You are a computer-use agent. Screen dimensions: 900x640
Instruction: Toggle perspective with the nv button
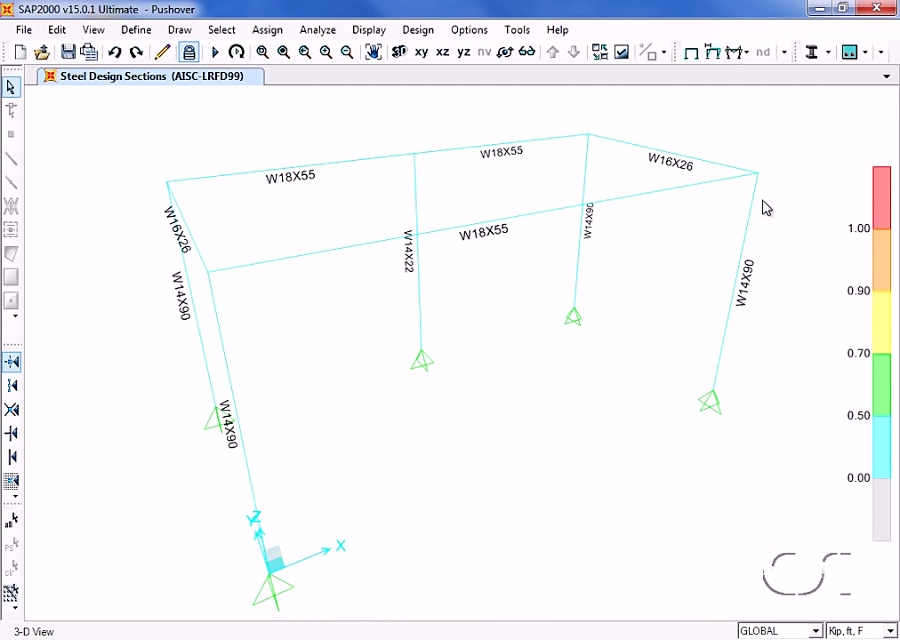pyautogui.click(x=484, y=52)
